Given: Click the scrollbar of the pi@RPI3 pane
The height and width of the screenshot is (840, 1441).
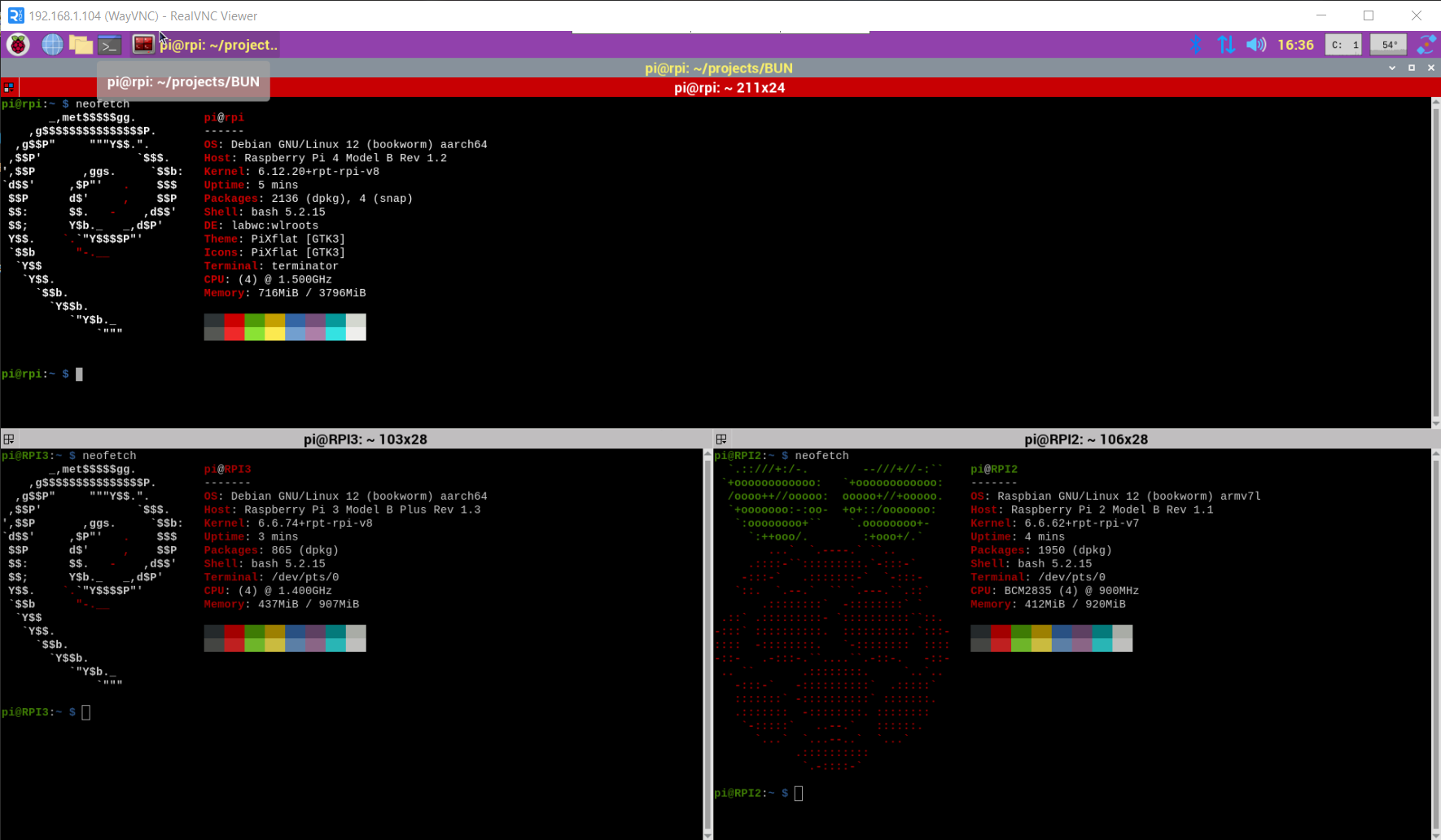Looking at the screenshot, I should point(707,643).
